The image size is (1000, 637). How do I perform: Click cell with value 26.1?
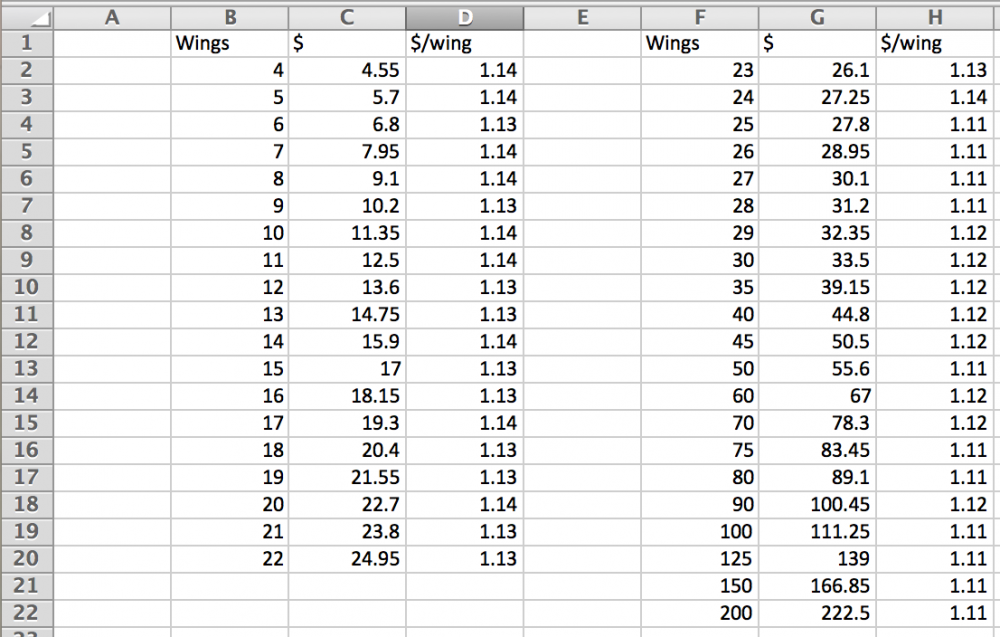[817, 70]
